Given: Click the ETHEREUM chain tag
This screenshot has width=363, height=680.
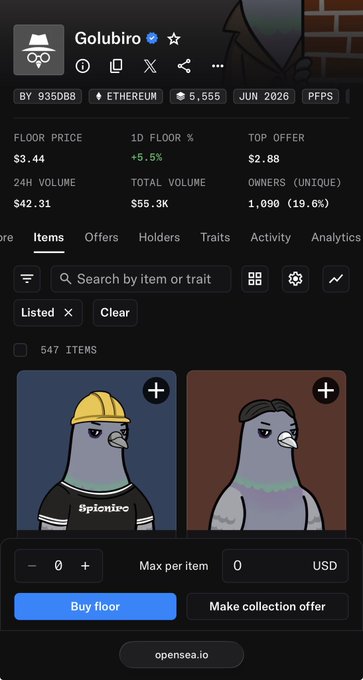Looking at the screenshot, I should click(x=126, y=96).
